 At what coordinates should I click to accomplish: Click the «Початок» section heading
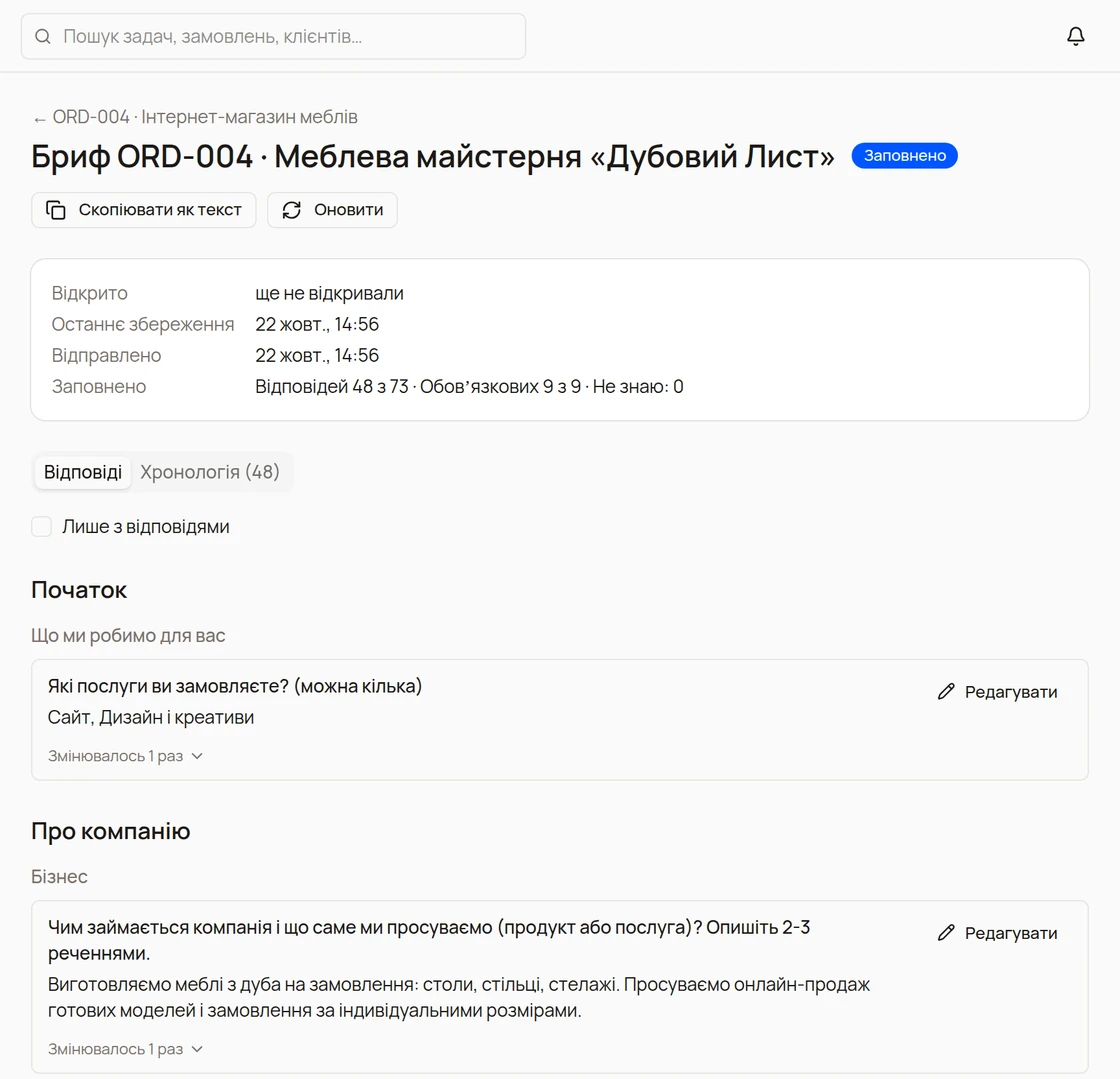(x=79, y=591)
